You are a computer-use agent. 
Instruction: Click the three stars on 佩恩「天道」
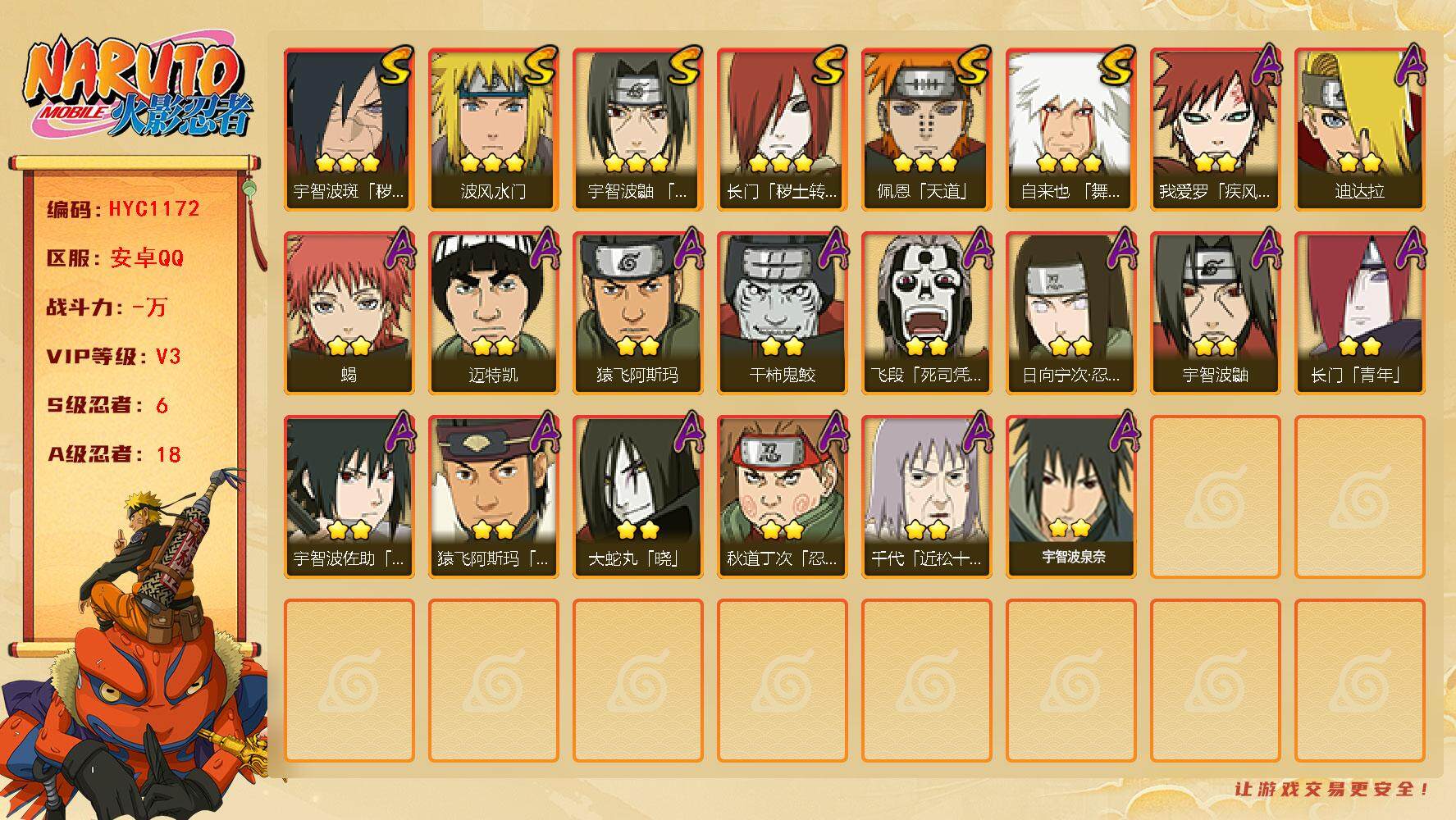(x=926, y=163)
